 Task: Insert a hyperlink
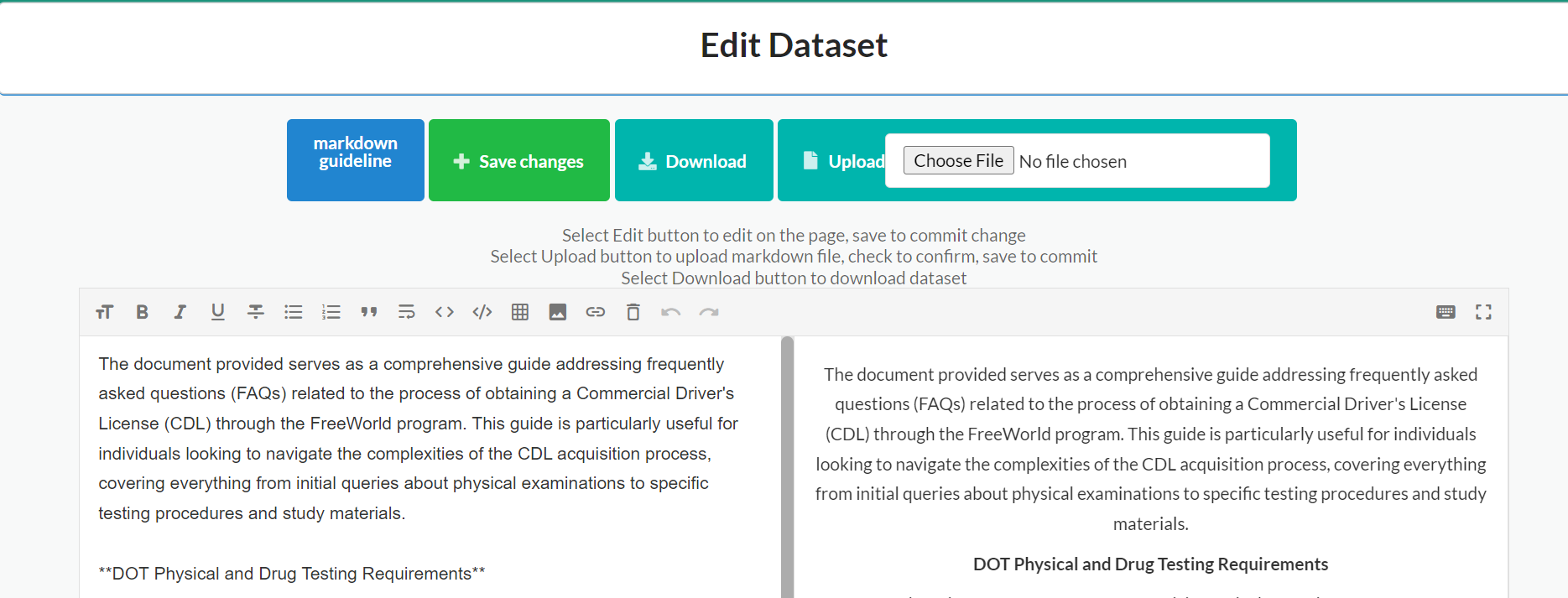(x=595, y=312)
